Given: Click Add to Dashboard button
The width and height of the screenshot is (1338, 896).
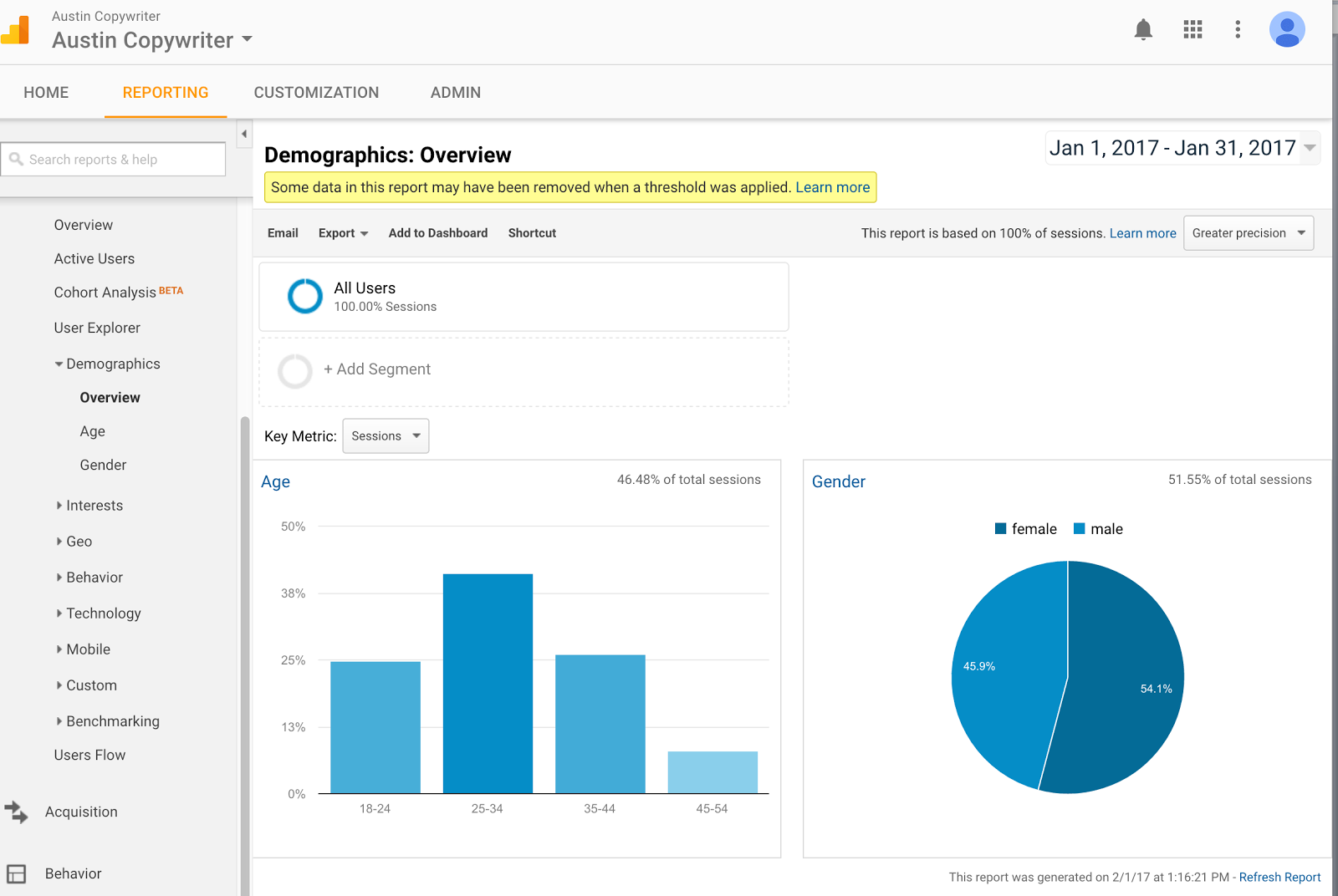Looking at the screenshot, I should (437, 233).
